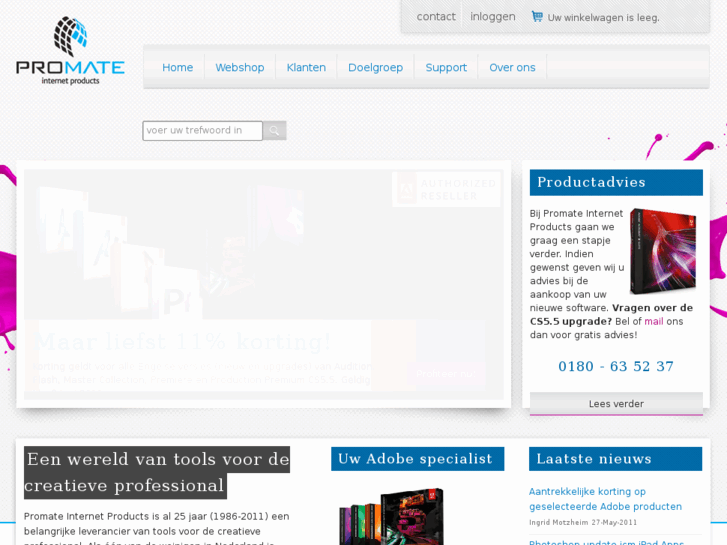Click the Productadvies heading

click(616, 183)
